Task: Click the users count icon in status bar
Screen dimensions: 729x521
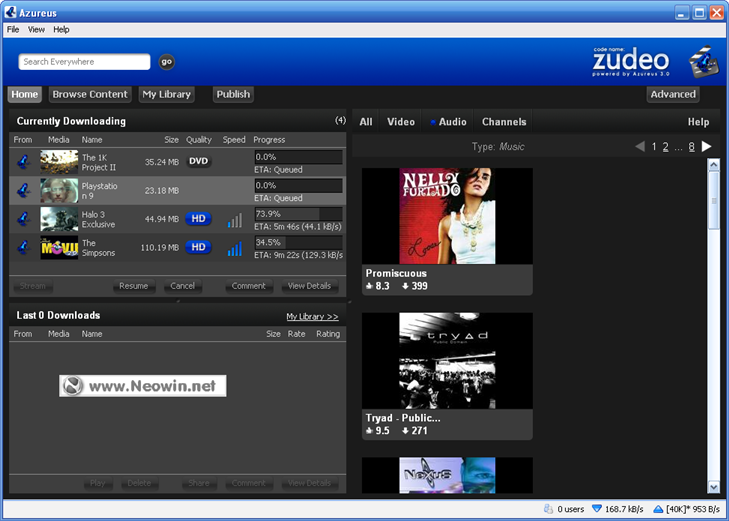Action: pyautogui.click(x=549, y=509)
